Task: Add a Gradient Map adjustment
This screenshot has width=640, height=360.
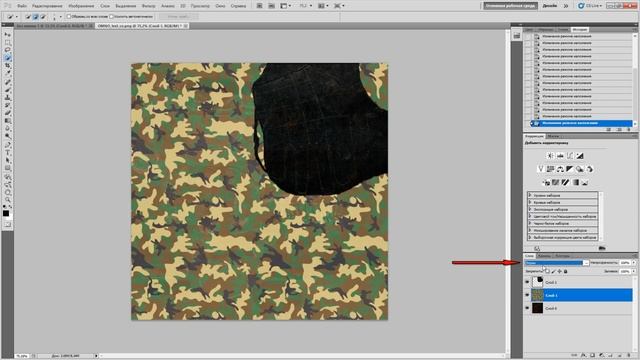Action: (576, 182)
